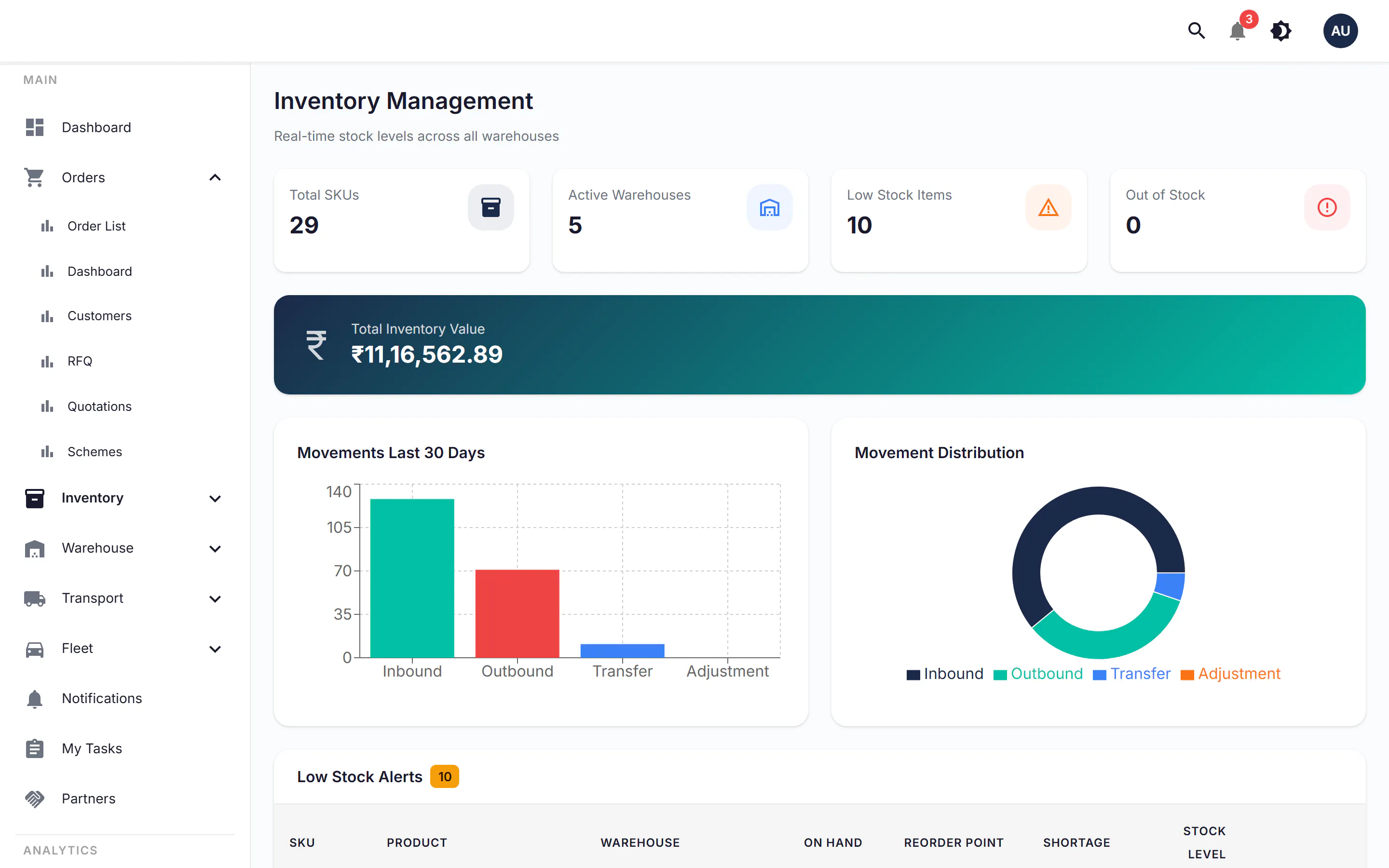Open the search magnifier icon

[1196, 30]
